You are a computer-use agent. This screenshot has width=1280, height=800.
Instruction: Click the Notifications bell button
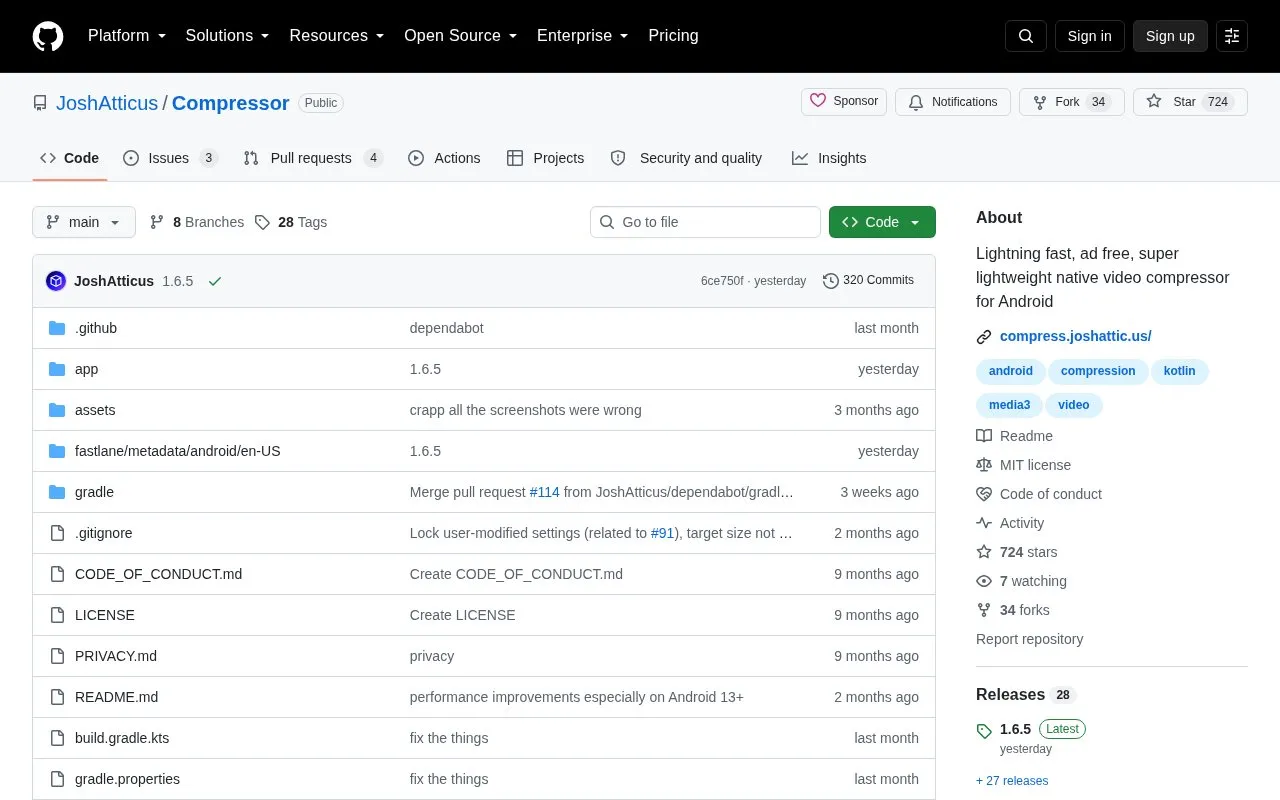953,102
